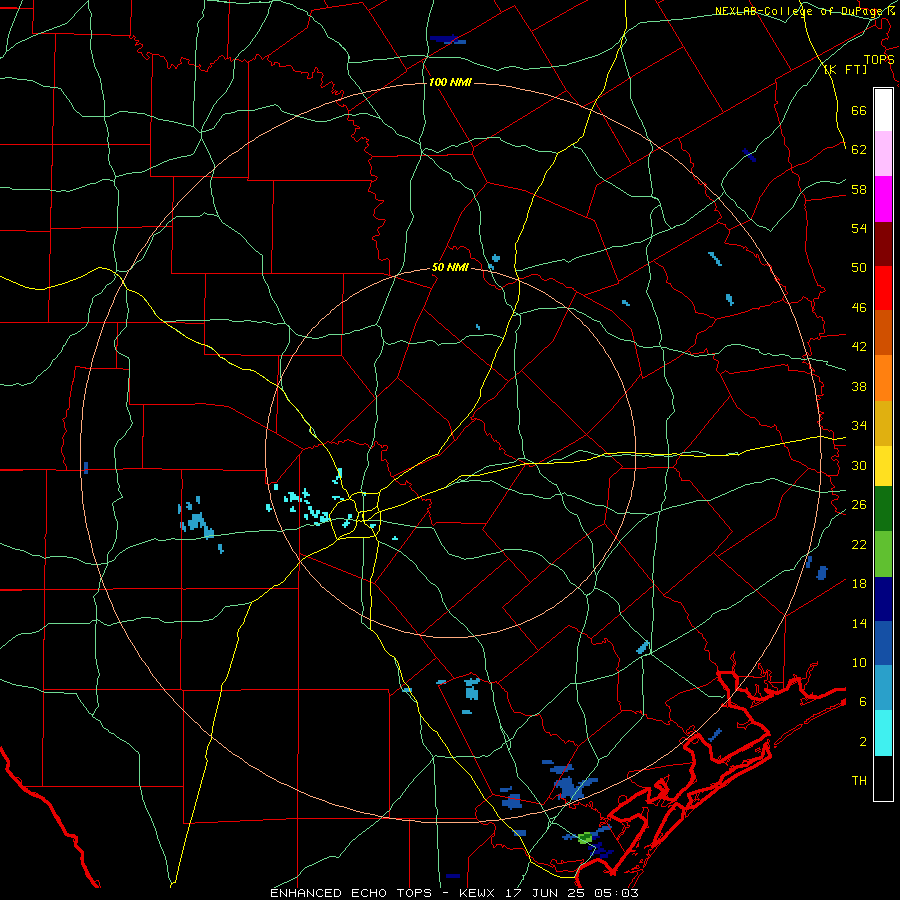Click the legend value '34'

859,426
